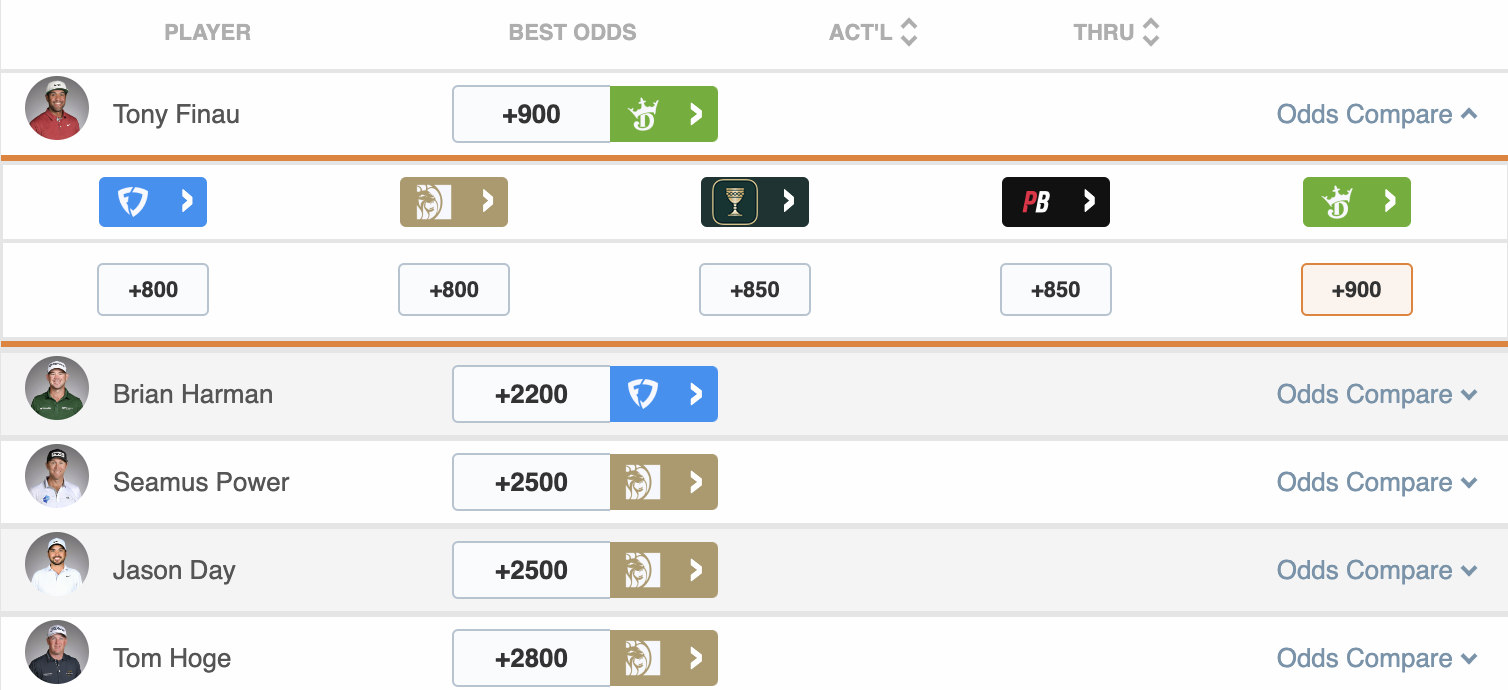
Task: Open the Caesars trophy sportsbook icon
Action: click(x=755, y=202)
